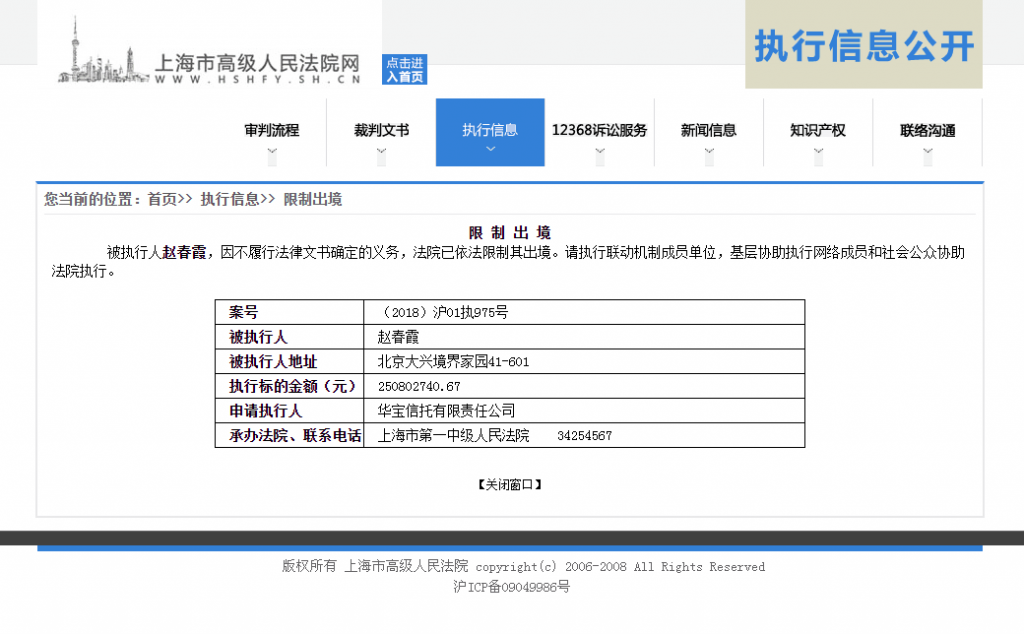Expand chevron under 新闻信息
1024x634 pixels.
pos(708,152)
